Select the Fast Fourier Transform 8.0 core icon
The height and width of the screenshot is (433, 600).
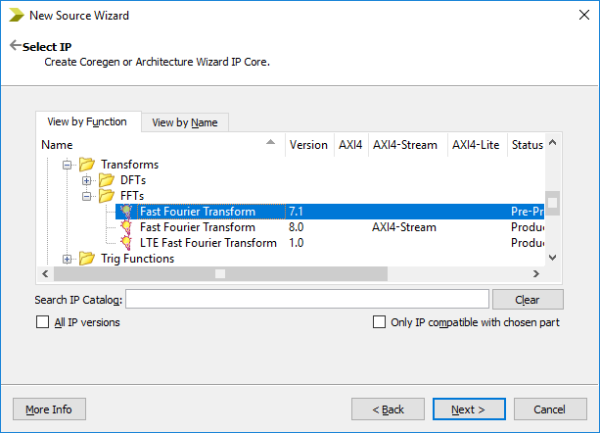click(x=126, y=227)
